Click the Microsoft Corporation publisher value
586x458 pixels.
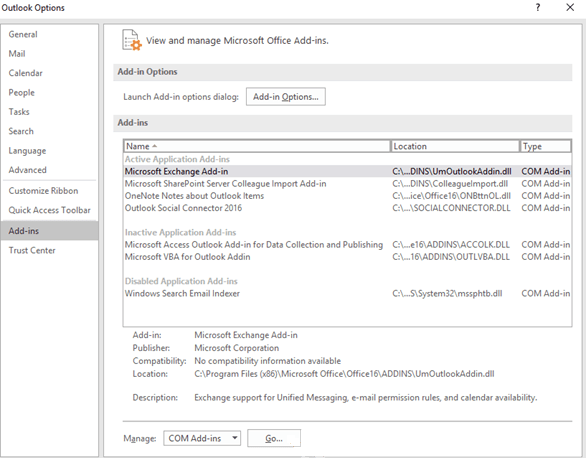[237, 348]
